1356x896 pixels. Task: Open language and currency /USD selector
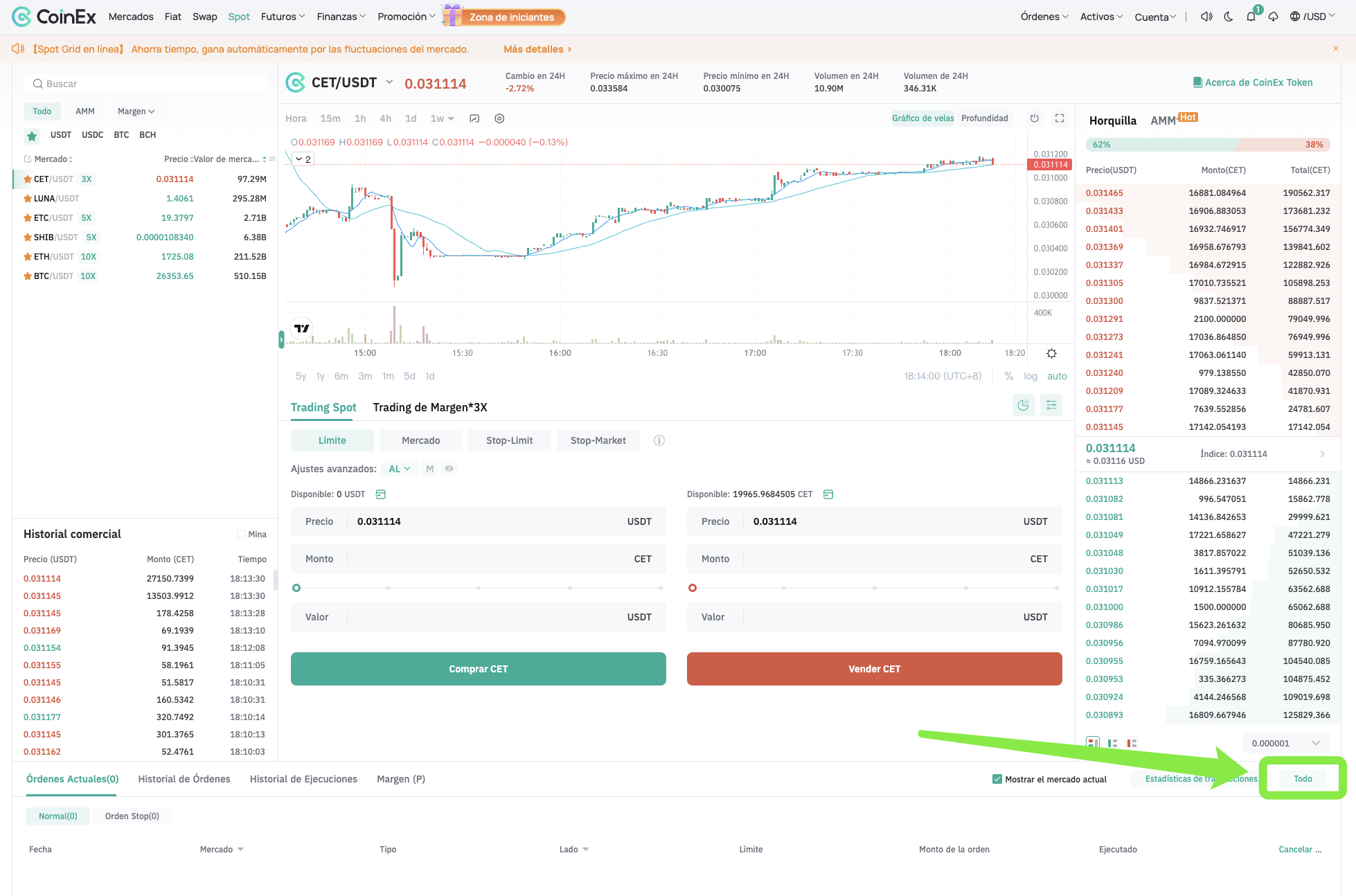(x=1312, y=17)
